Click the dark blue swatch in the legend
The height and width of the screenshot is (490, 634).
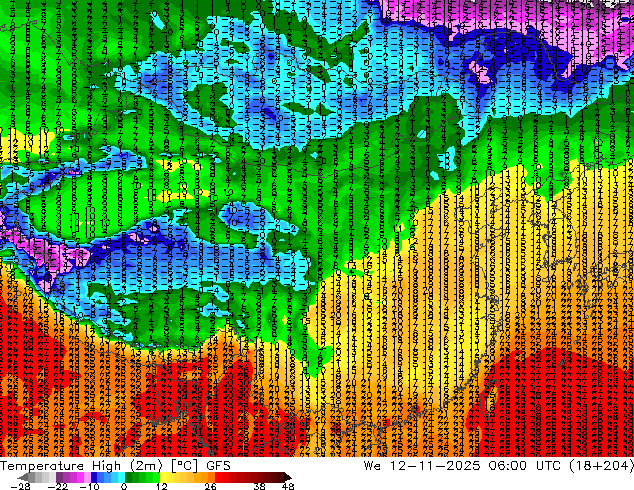point(94,477)
